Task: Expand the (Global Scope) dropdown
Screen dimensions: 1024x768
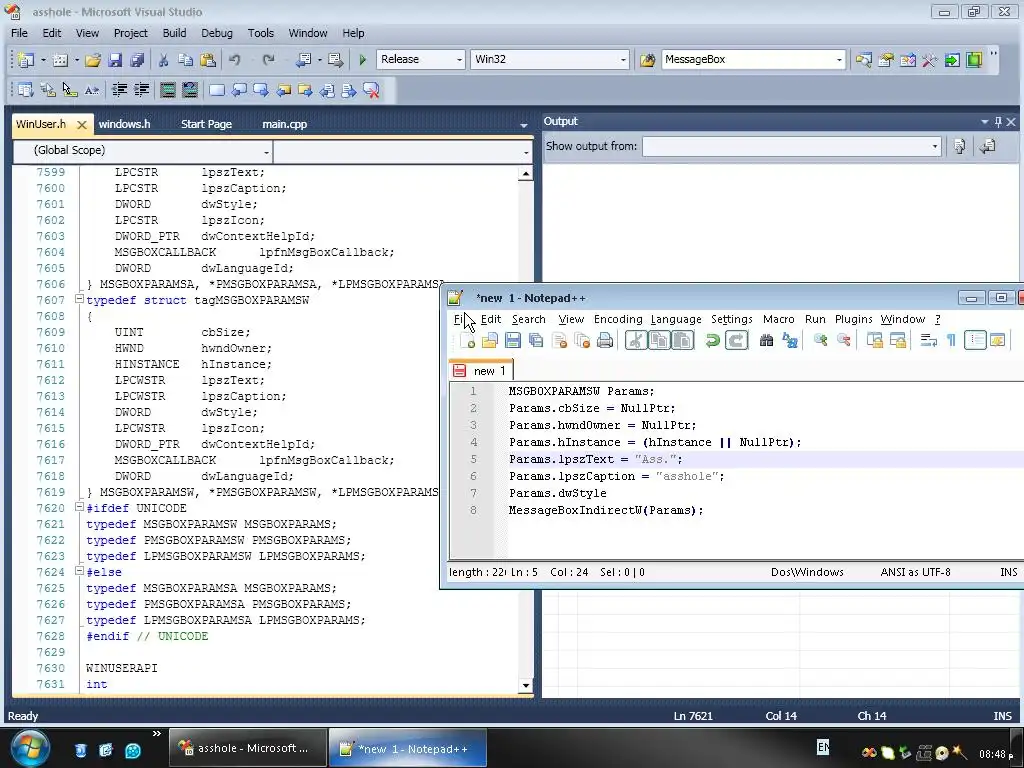Action: click(x=266, y=152)
